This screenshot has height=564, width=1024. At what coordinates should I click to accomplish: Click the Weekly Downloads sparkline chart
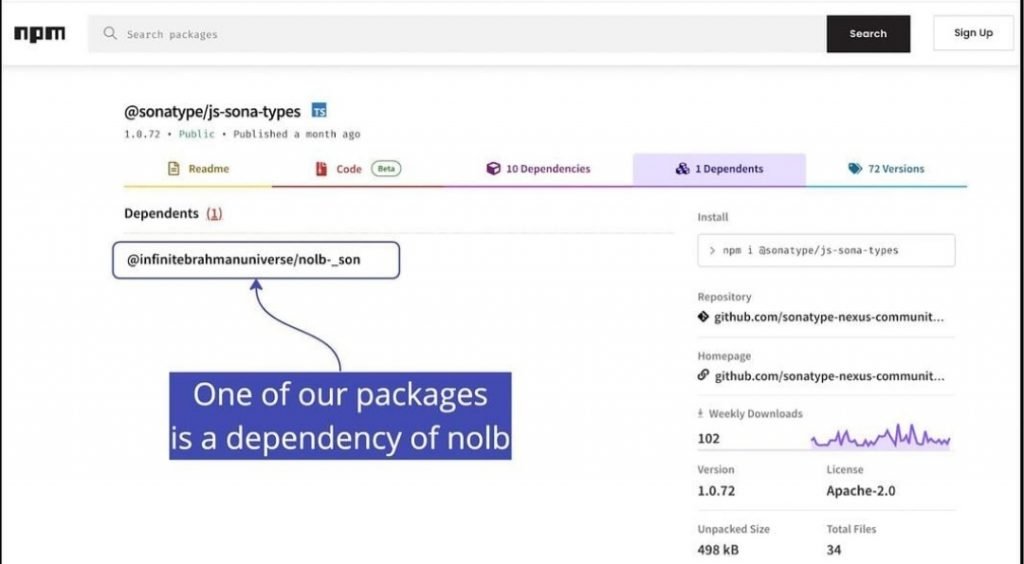880,436
